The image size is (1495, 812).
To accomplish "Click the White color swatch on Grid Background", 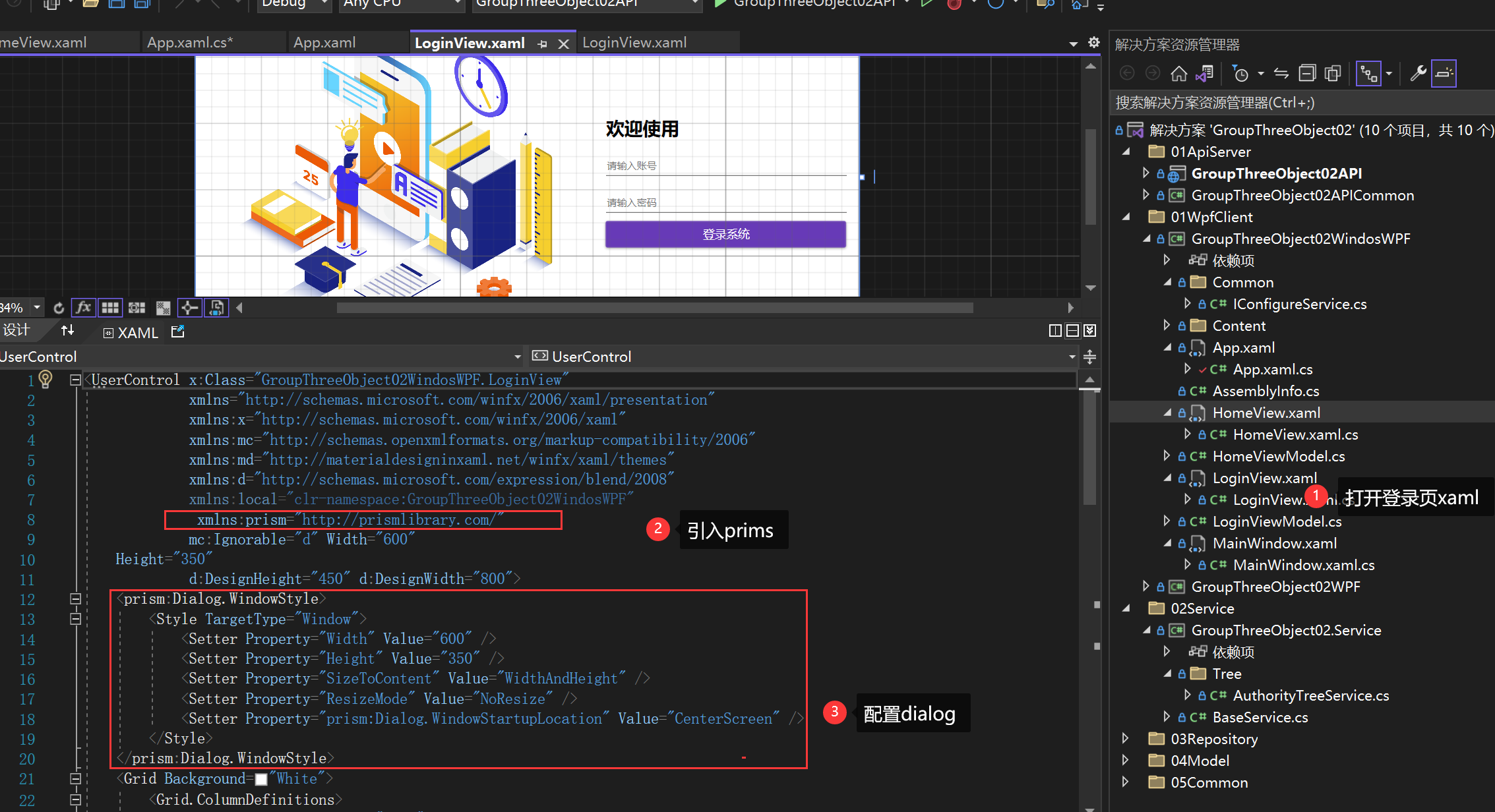I will (261, 779).
